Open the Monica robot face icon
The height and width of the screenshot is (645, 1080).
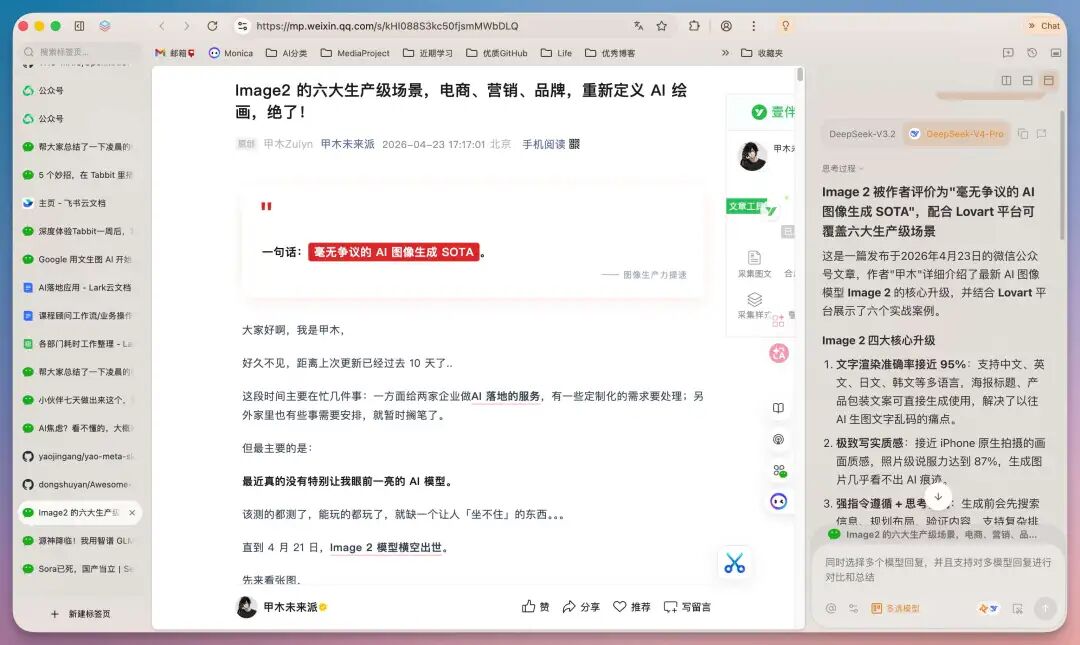coord(779,502)
